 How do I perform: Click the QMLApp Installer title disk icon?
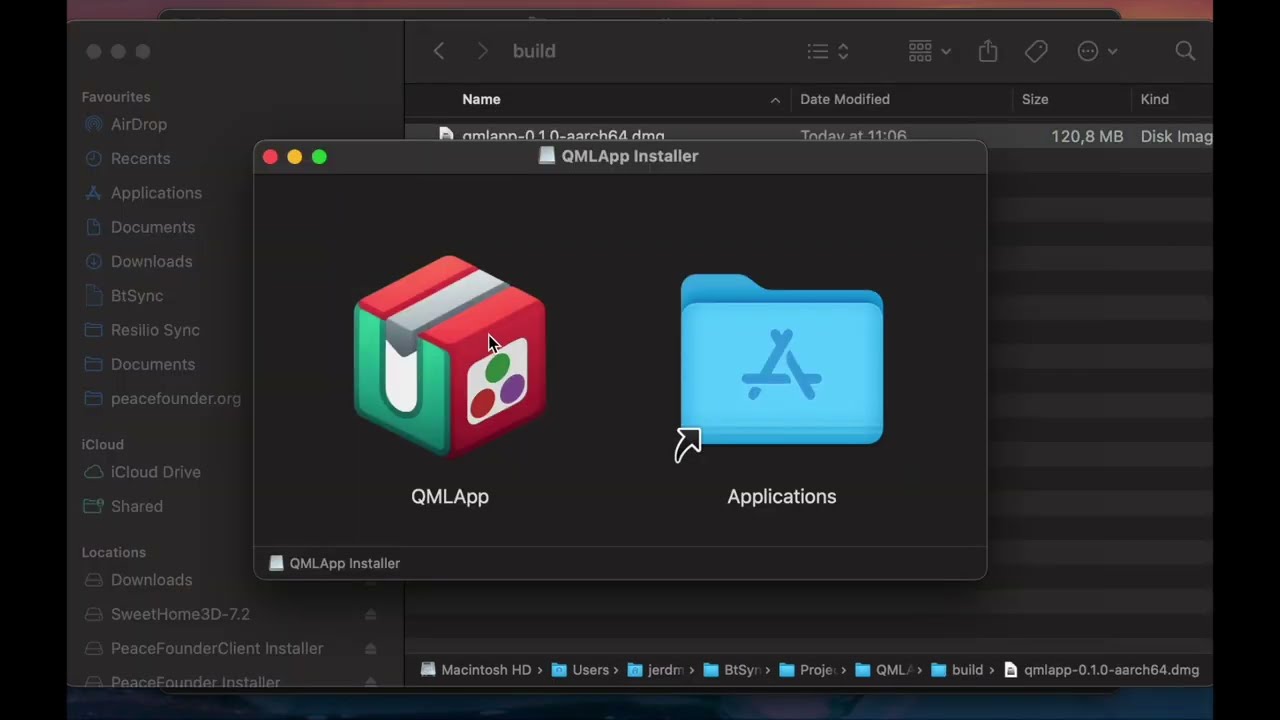pyautogui.click(x=547, y=156)
